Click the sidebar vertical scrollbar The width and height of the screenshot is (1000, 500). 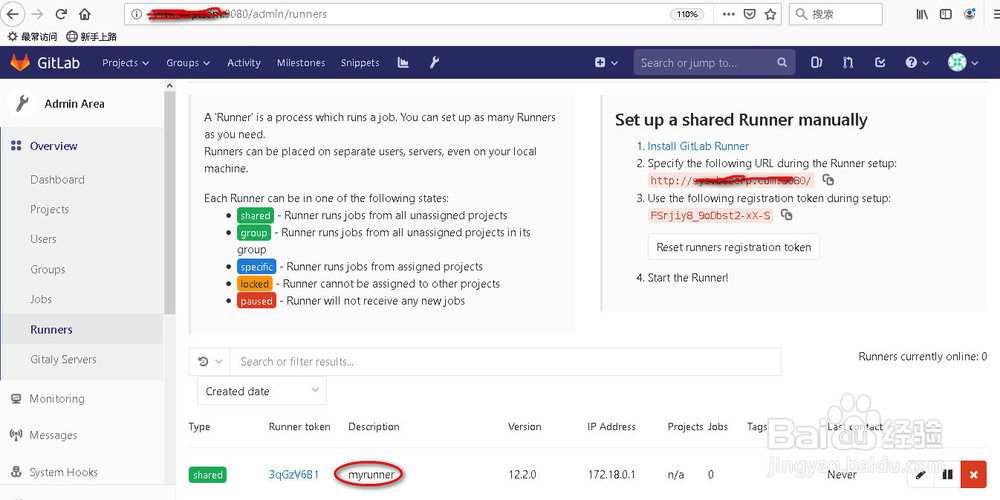(169, 201)
